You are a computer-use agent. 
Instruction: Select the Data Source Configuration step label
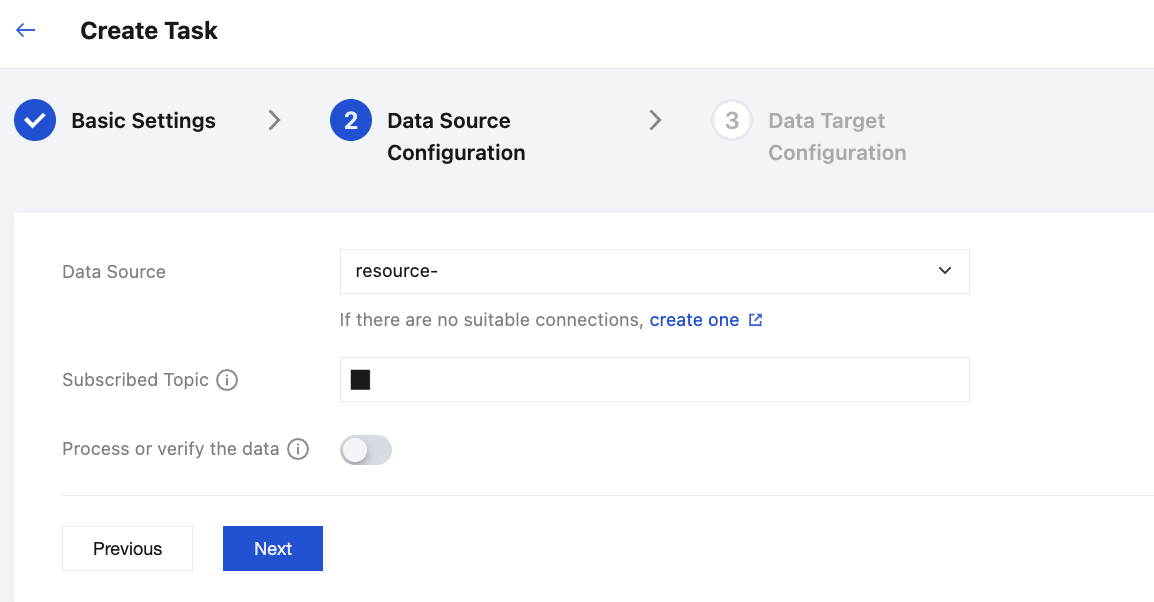(x=456, y=136)
